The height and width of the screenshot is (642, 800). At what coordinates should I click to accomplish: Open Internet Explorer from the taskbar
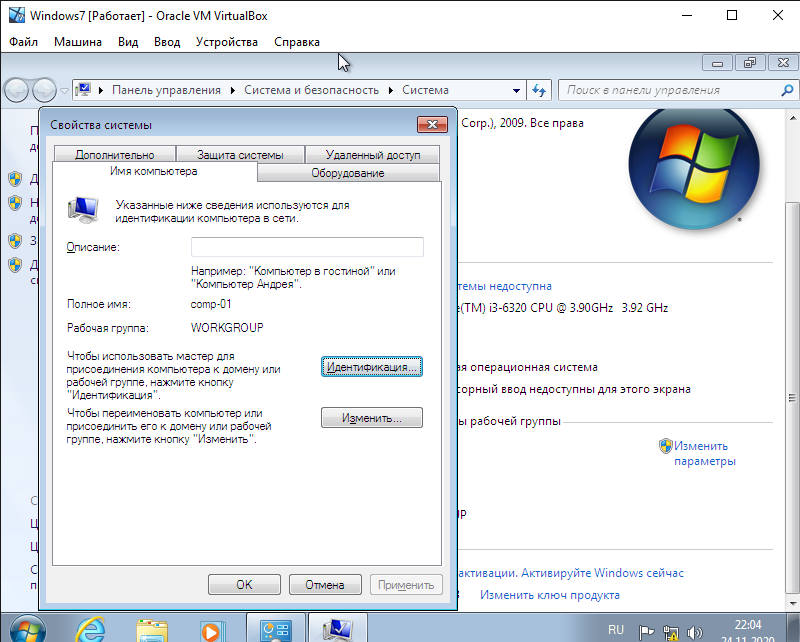point(92,629)
